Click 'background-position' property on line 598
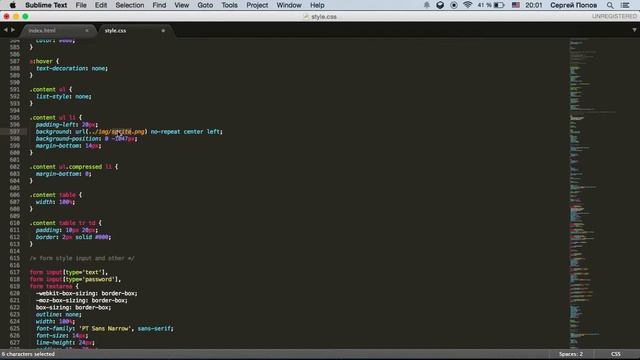640x360 pixels. coord(68,139)
